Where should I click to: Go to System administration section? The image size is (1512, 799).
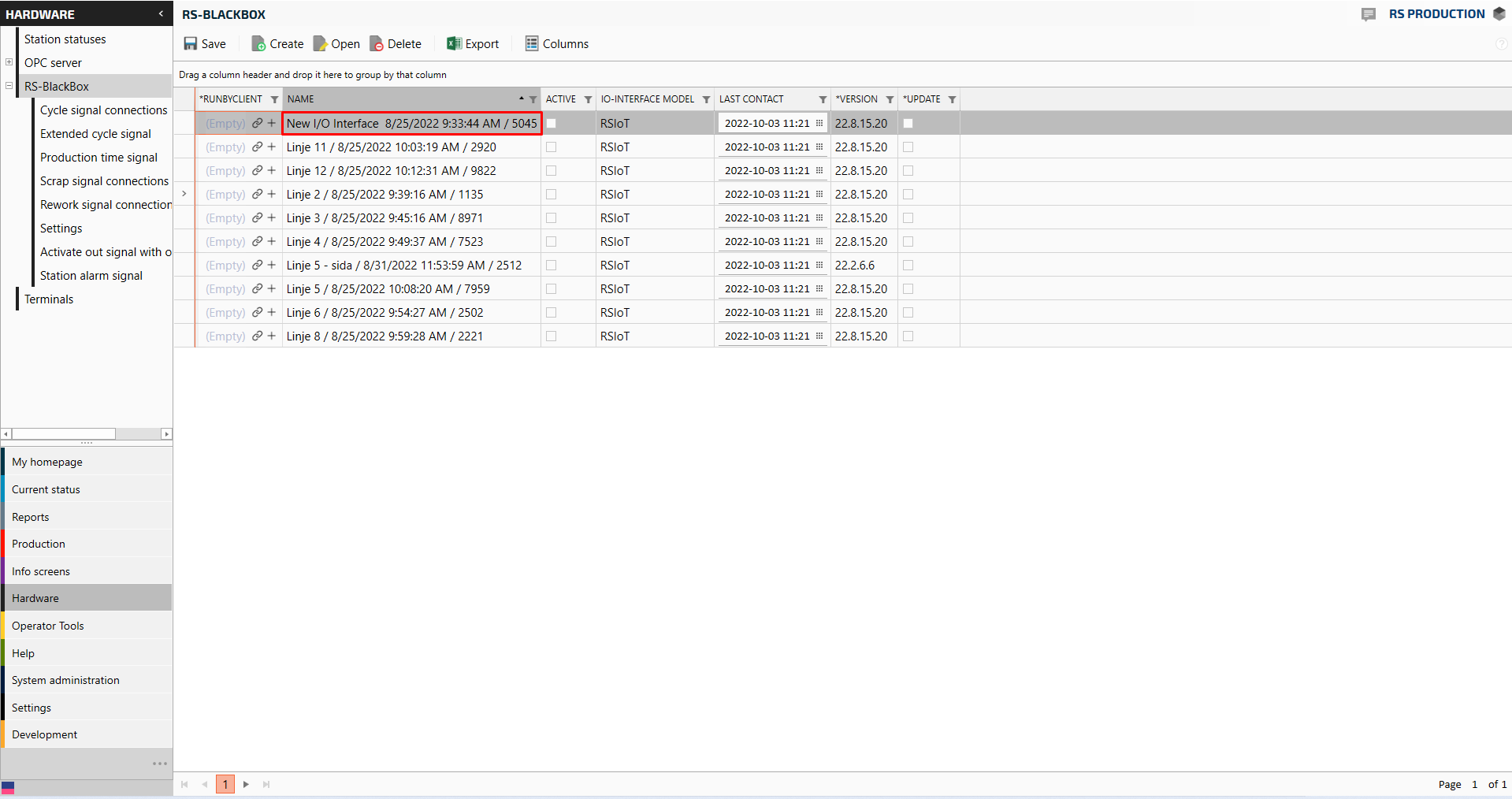(x=65, y=680)
